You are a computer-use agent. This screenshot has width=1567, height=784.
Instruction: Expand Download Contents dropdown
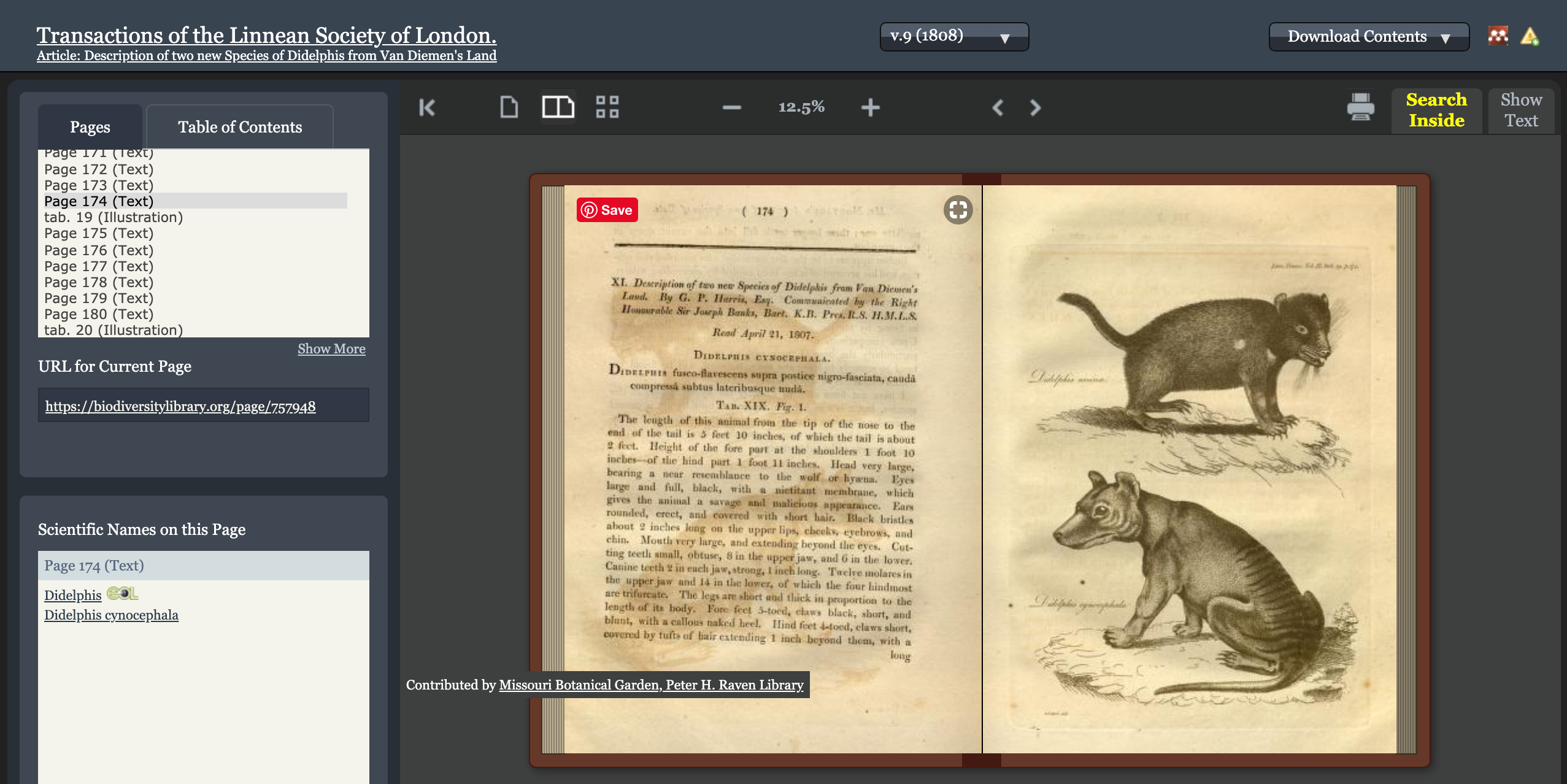1368,37
